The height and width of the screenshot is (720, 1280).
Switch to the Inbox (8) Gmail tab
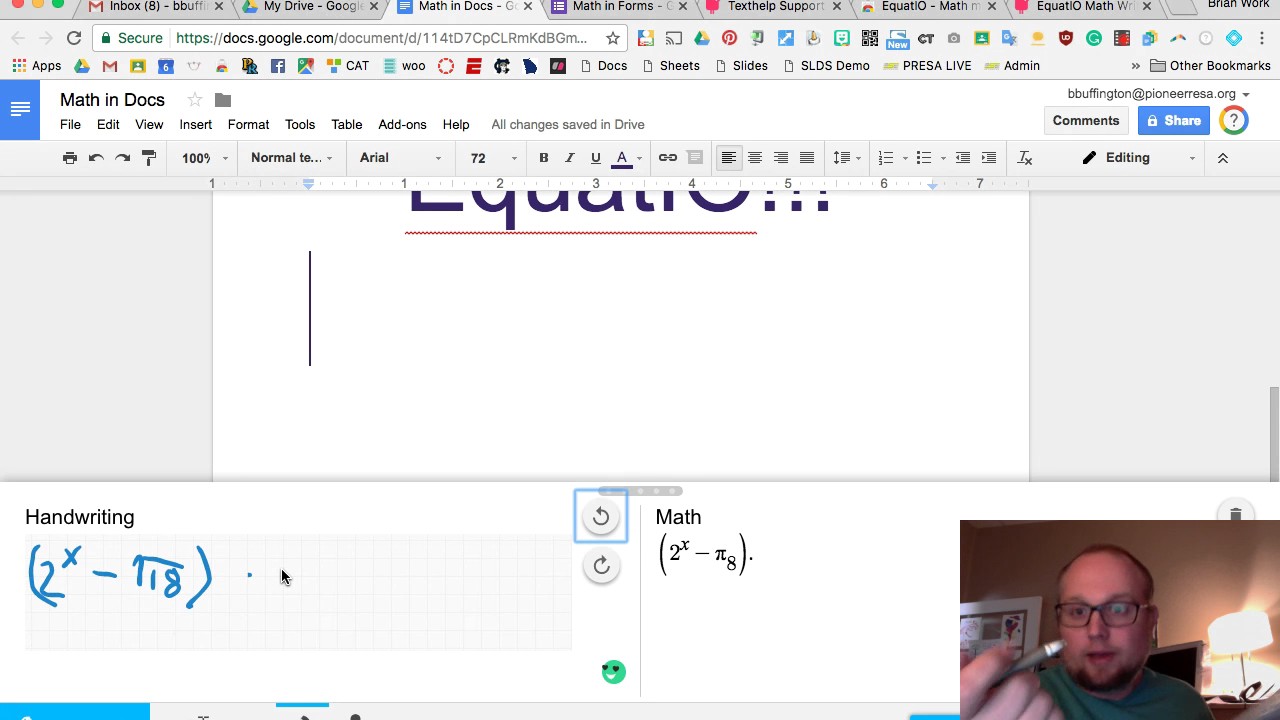(158, 7)
